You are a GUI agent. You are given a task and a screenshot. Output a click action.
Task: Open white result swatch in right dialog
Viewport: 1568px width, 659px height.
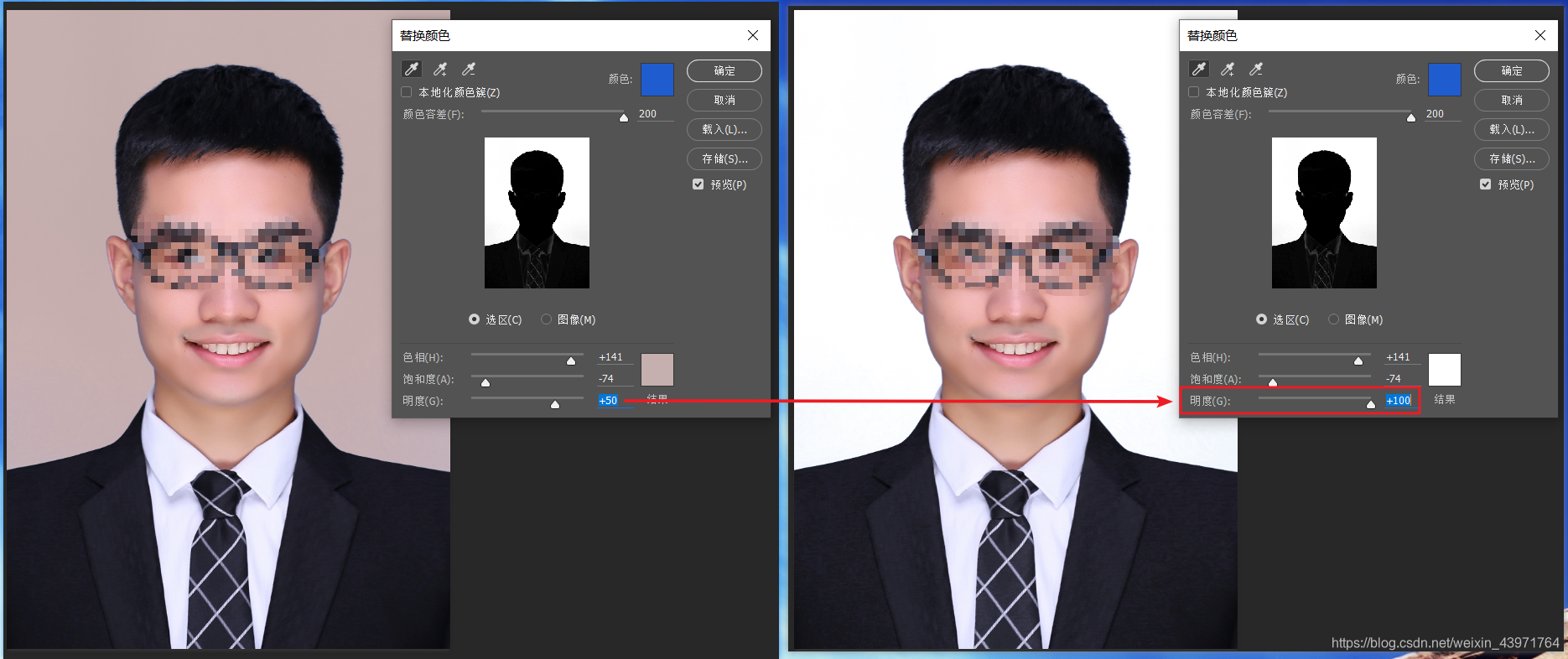(1445, 370)
